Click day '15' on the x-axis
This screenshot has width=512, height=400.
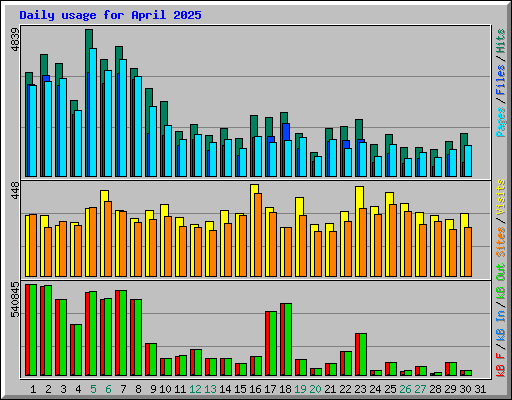240,389
